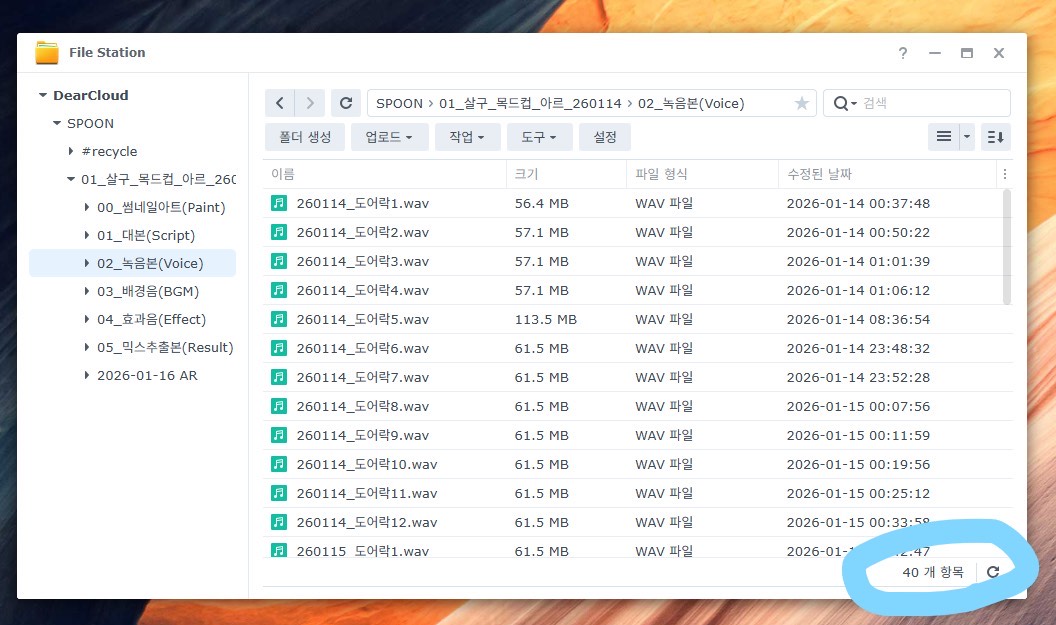Select the file 260114_도어락5.wav
1056x625 pixels.
362,319
